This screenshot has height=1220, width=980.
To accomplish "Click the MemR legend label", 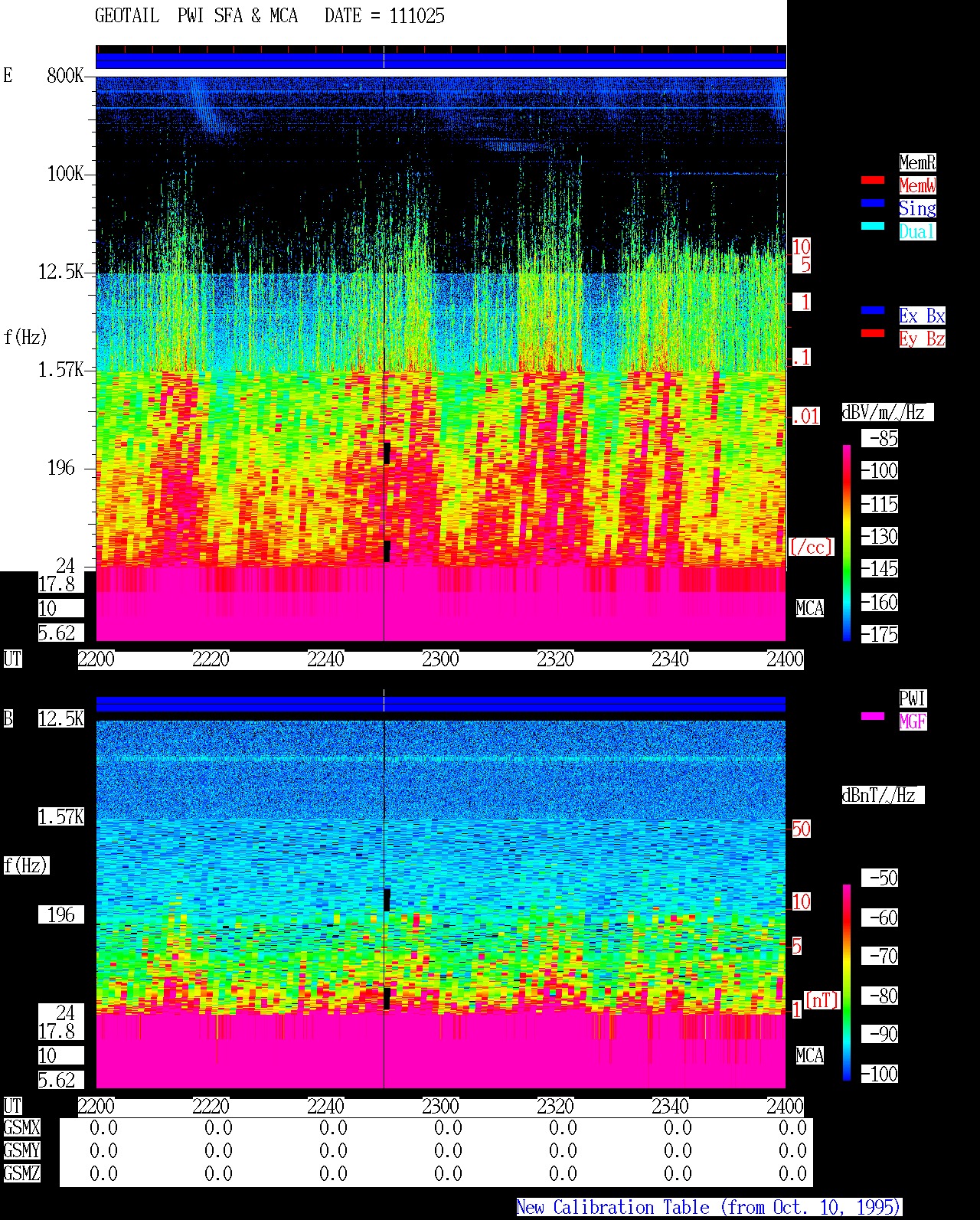I will pos(917,162).
